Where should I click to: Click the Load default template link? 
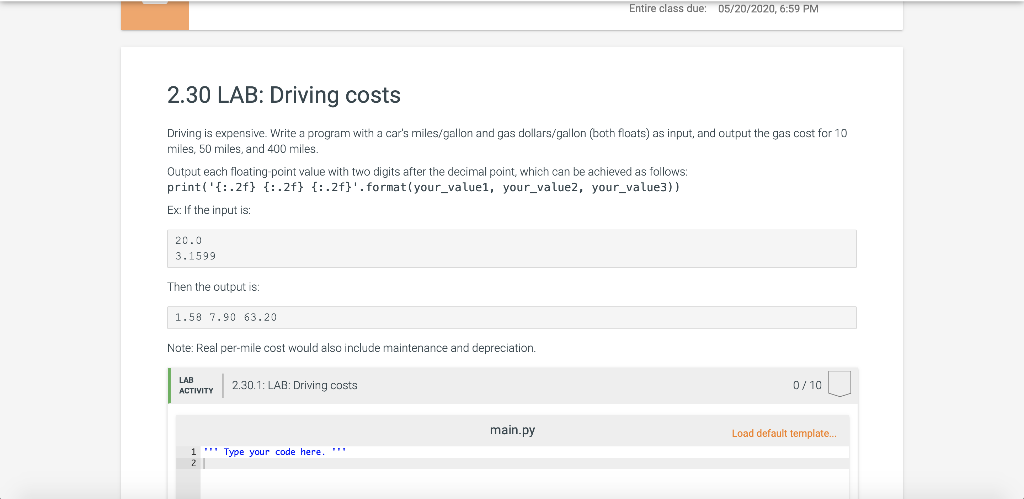784,434
